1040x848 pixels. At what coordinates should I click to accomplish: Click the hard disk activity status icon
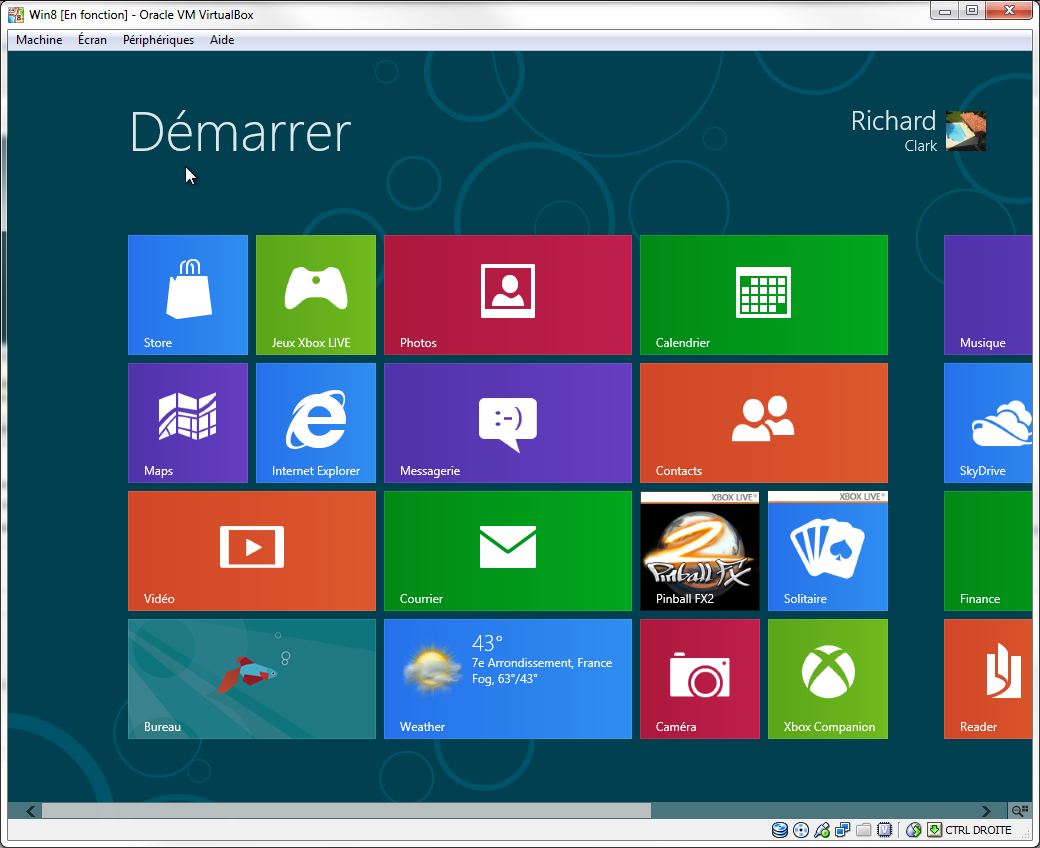pyautogui.click(x=780, y=830)
